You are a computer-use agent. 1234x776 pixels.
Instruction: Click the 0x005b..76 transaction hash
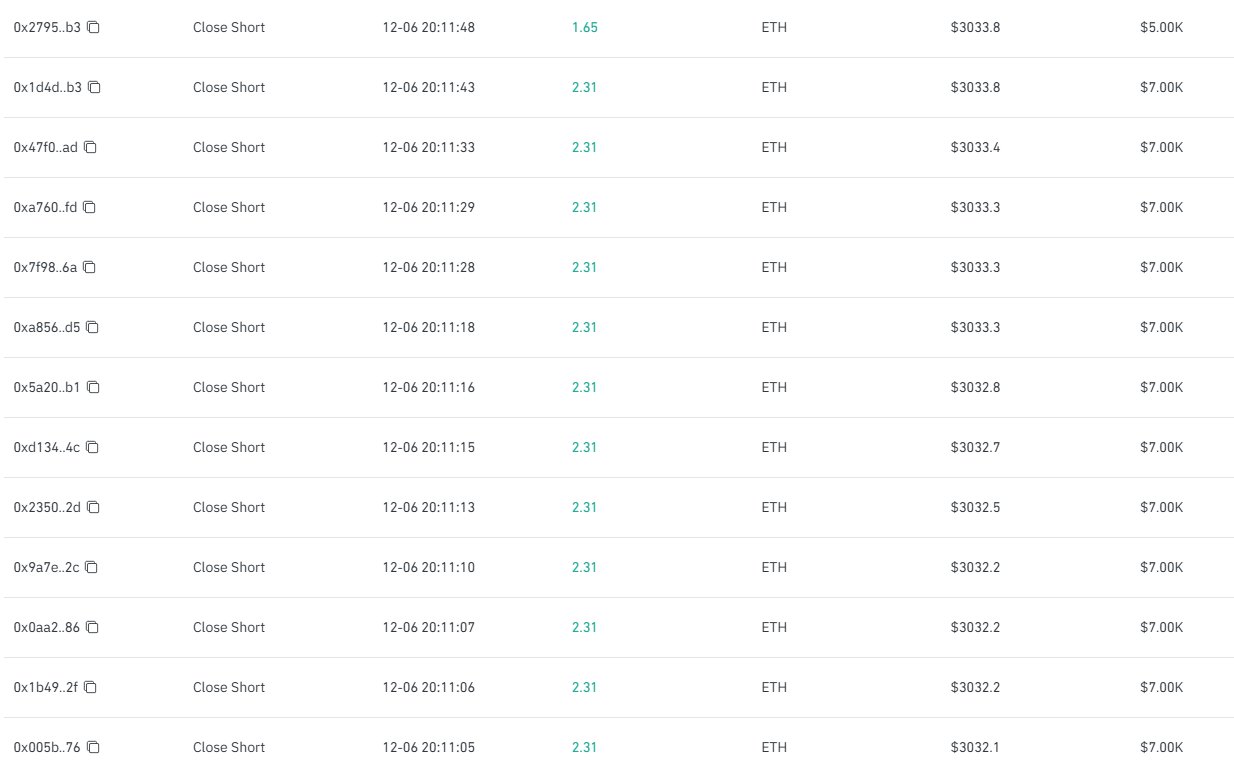pos(46,747)
